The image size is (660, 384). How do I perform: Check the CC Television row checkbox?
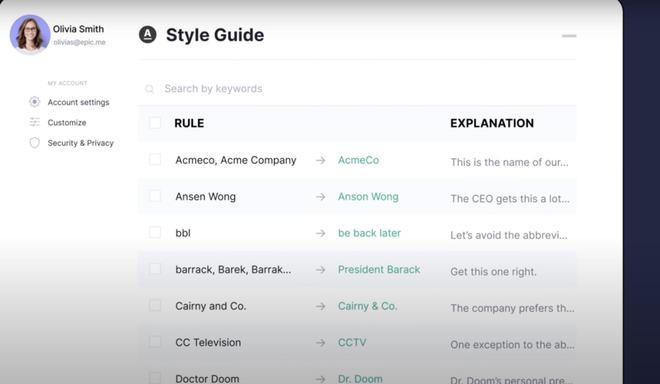click(155, 342)
